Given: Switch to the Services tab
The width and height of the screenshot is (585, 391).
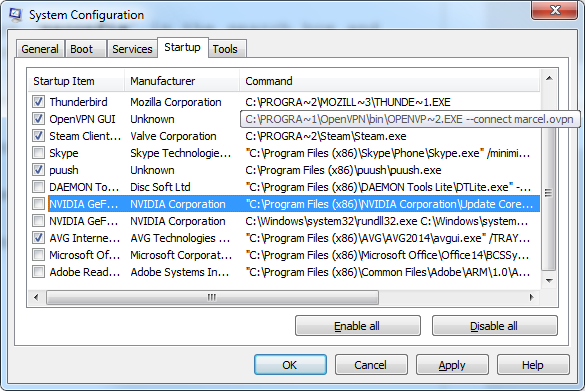Looking at the screenshot, I should click(132, 49).
